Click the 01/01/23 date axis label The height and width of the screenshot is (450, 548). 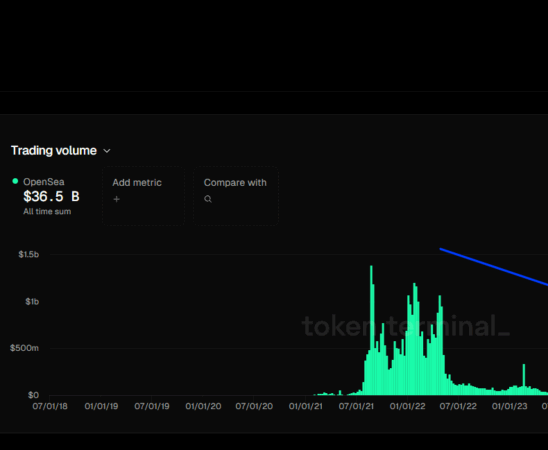tap(510, 406)
